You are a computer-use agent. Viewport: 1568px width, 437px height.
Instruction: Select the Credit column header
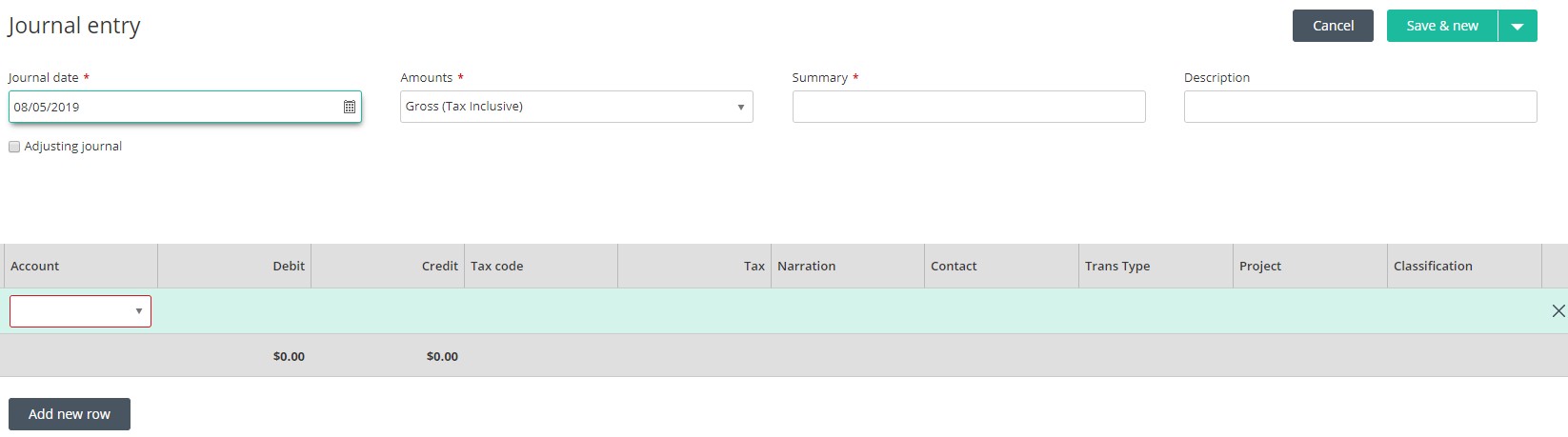click(439, 267)
